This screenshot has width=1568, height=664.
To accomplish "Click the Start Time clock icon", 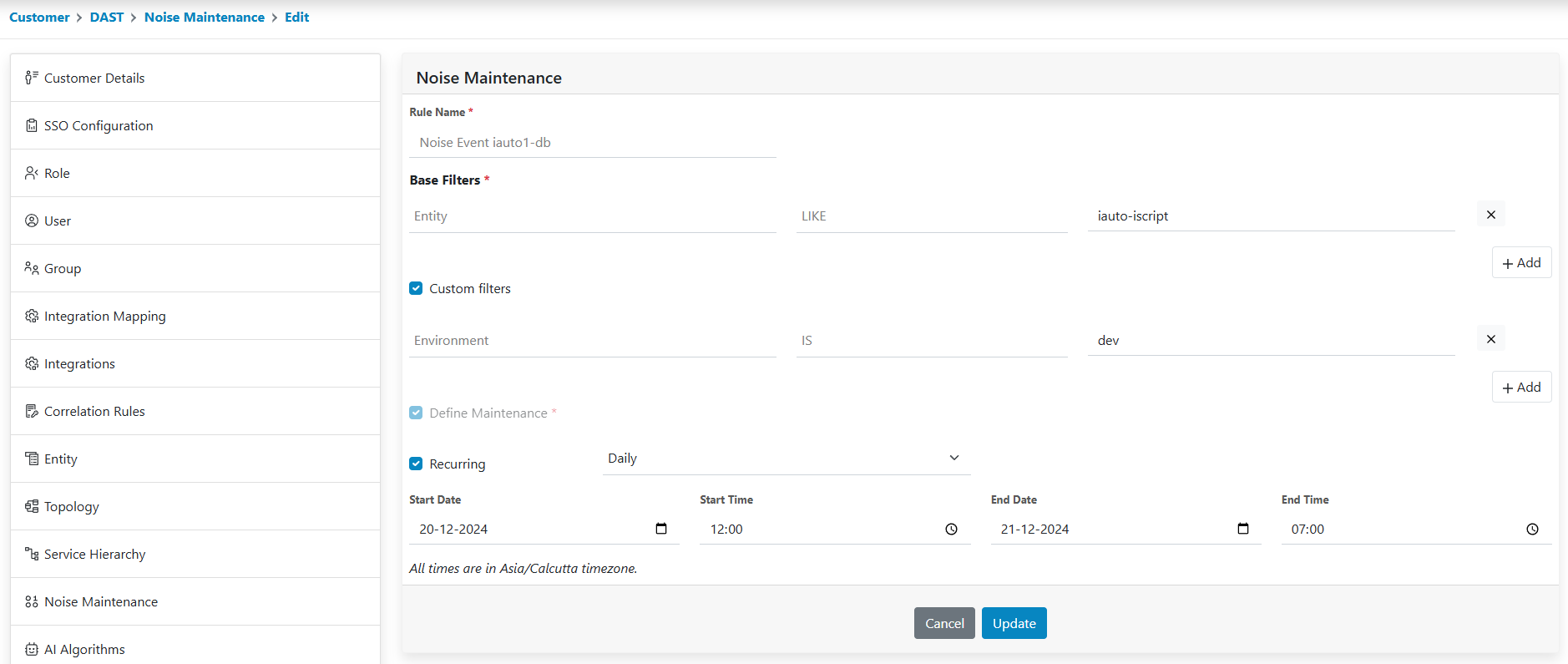I will 951,530.
